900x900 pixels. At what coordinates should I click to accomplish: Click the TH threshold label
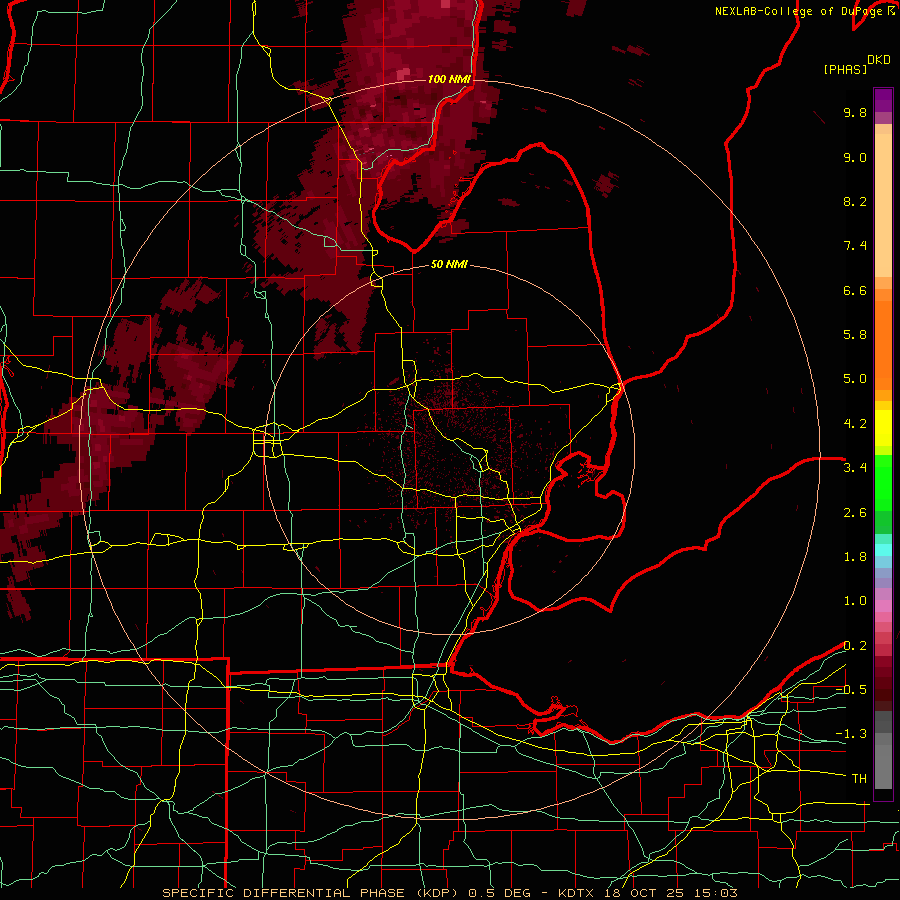coord(859,779)
